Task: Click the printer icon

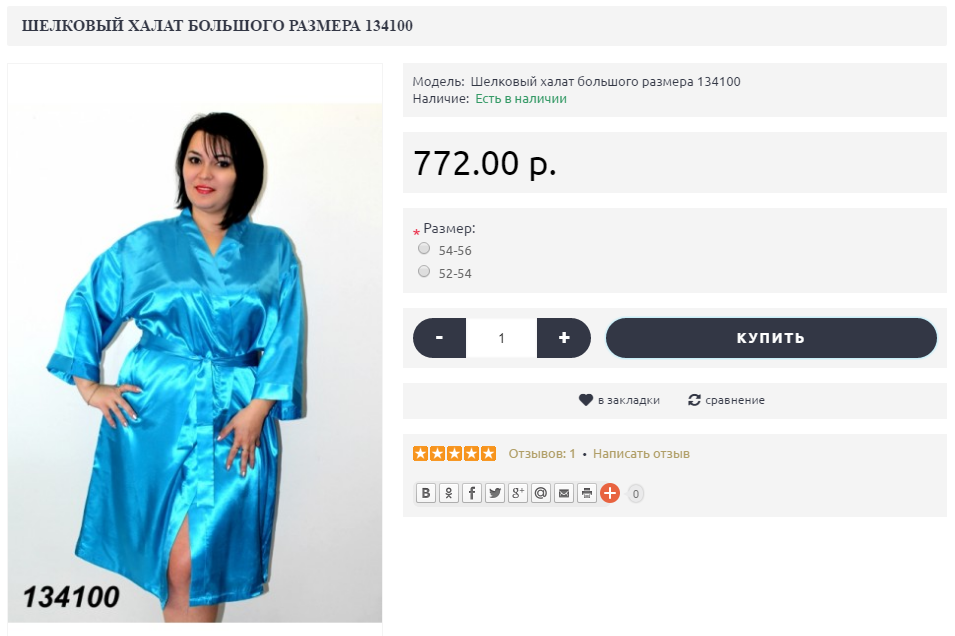Action: (587, 493)
